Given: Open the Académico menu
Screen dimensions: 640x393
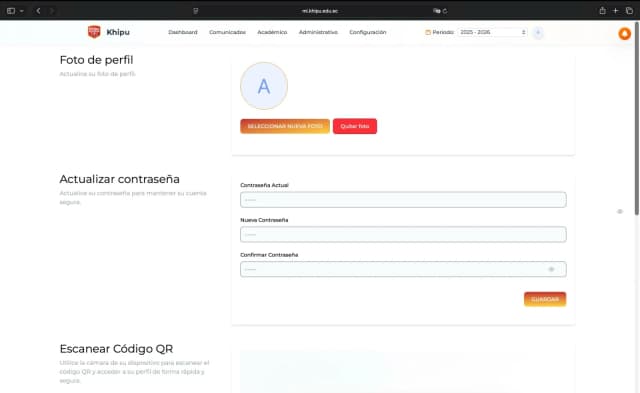Looking at the screenshot, I should [272, 32].
